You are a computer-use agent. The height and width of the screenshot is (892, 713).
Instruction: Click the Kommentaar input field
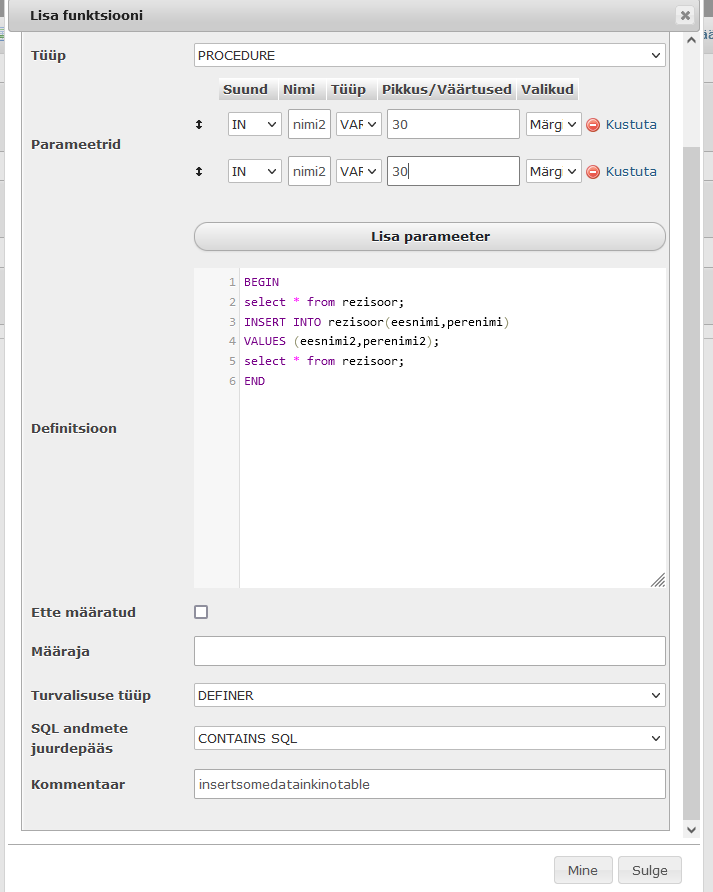430,784
